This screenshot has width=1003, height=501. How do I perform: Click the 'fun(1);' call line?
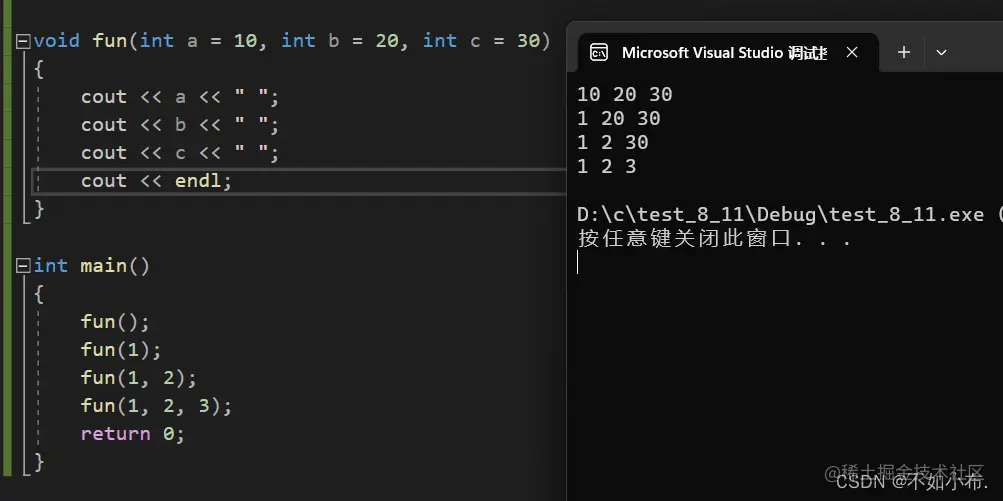coord(121,349)
